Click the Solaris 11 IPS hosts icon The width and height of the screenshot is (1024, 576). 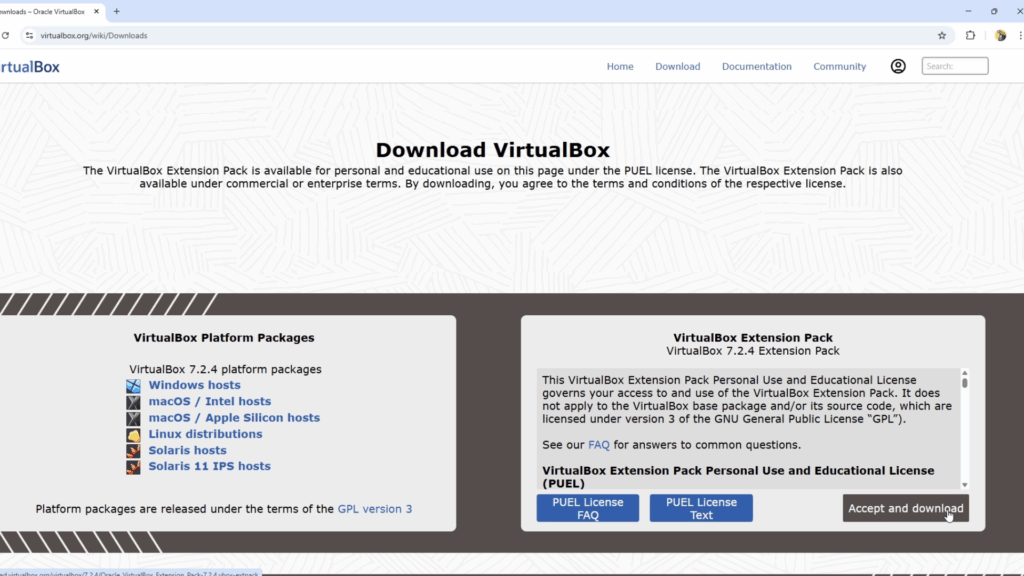134,466
